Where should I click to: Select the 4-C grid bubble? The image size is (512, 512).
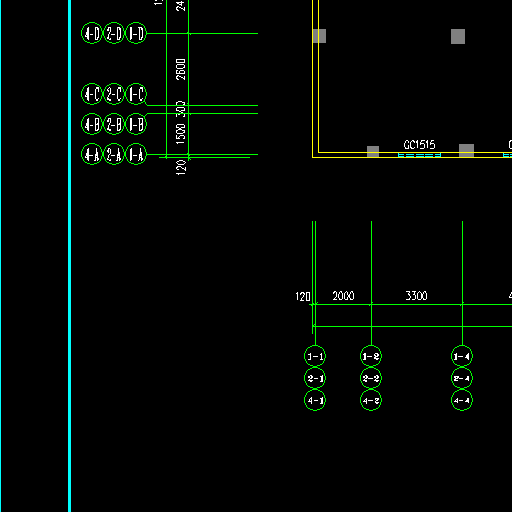coord(92,94)
